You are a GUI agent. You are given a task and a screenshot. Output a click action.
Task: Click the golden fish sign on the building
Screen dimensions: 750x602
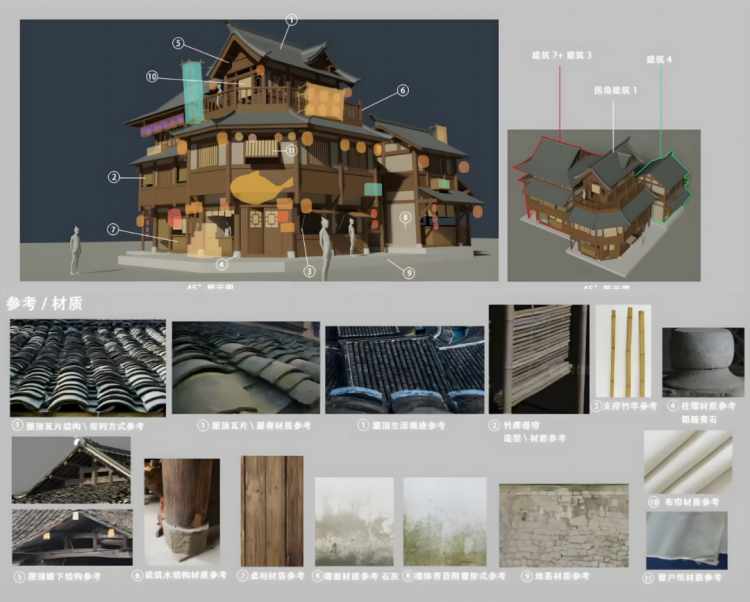point(261,187)
